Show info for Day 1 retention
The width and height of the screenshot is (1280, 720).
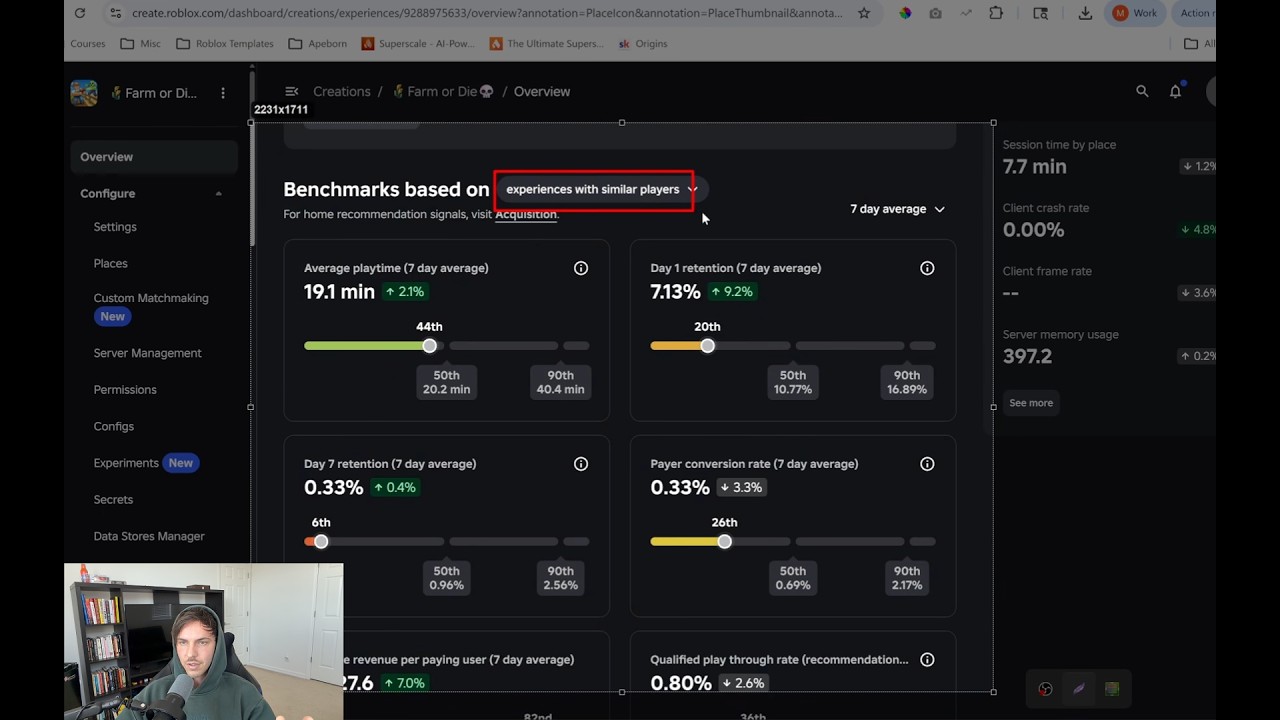pyautogui.click(x=927, y=268)
